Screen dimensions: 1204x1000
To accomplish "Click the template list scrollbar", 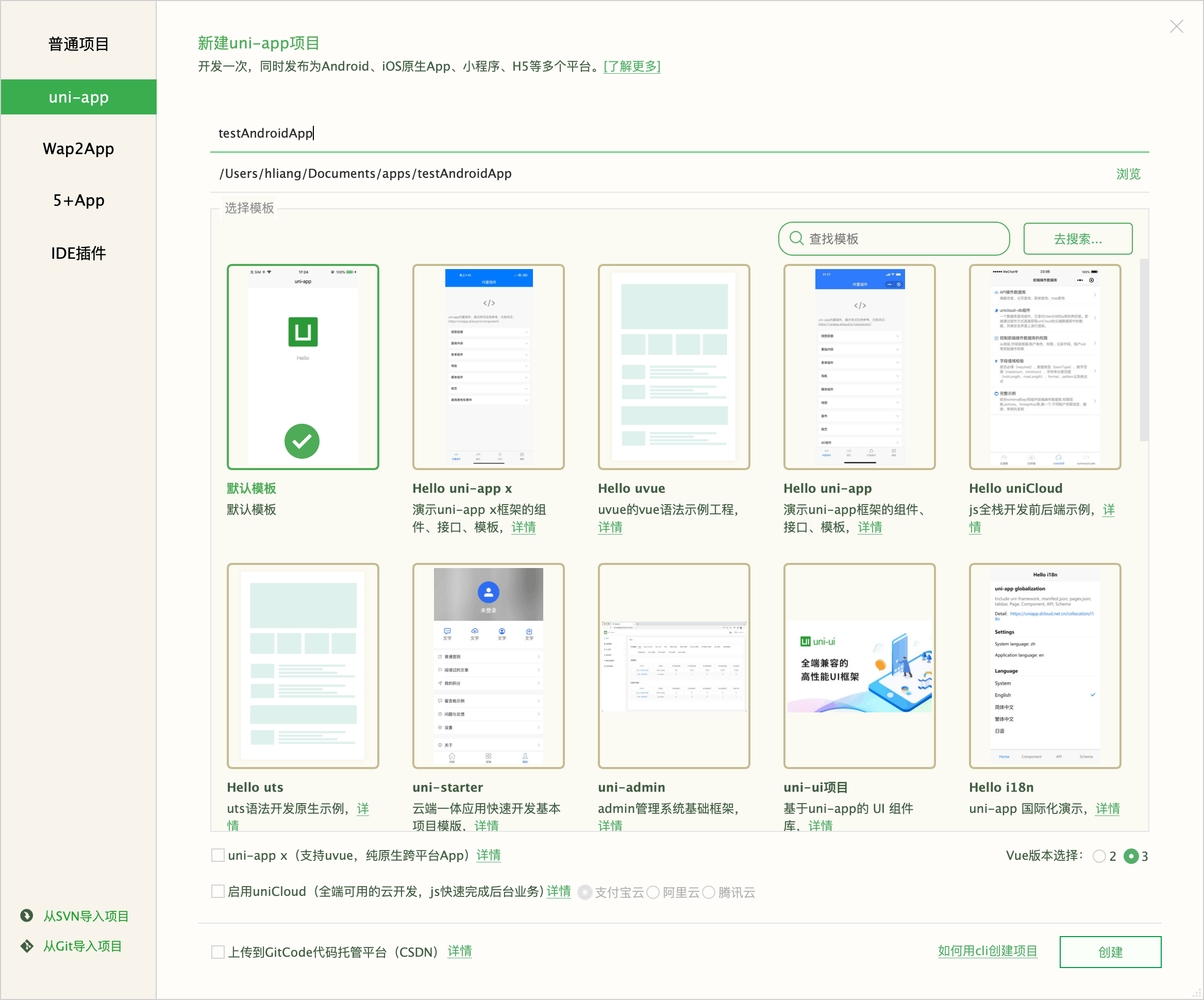I will click(x=1144, y=350).
